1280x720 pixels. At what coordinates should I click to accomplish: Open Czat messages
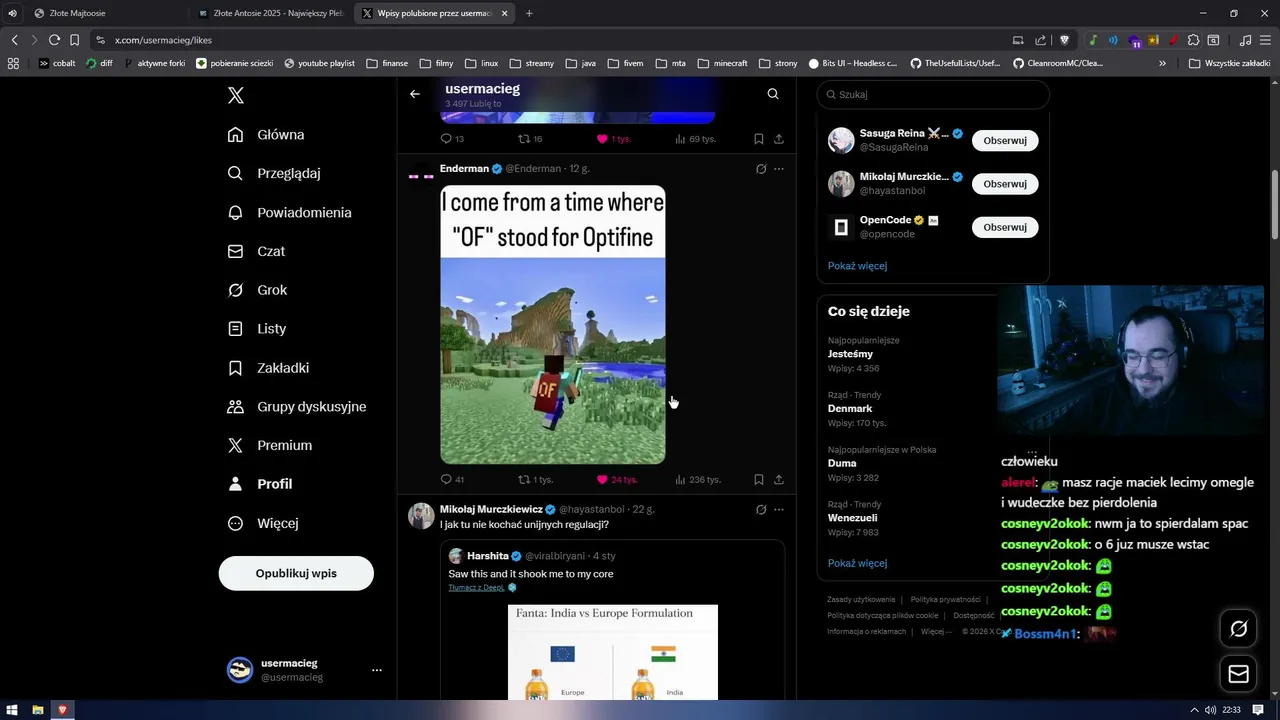click(x=256, y=252)
